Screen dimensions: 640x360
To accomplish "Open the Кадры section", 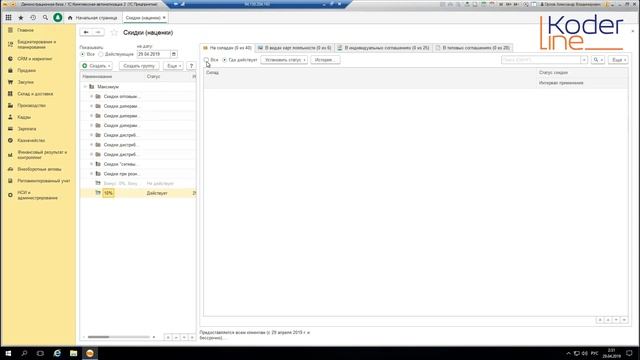I will 24,117.
